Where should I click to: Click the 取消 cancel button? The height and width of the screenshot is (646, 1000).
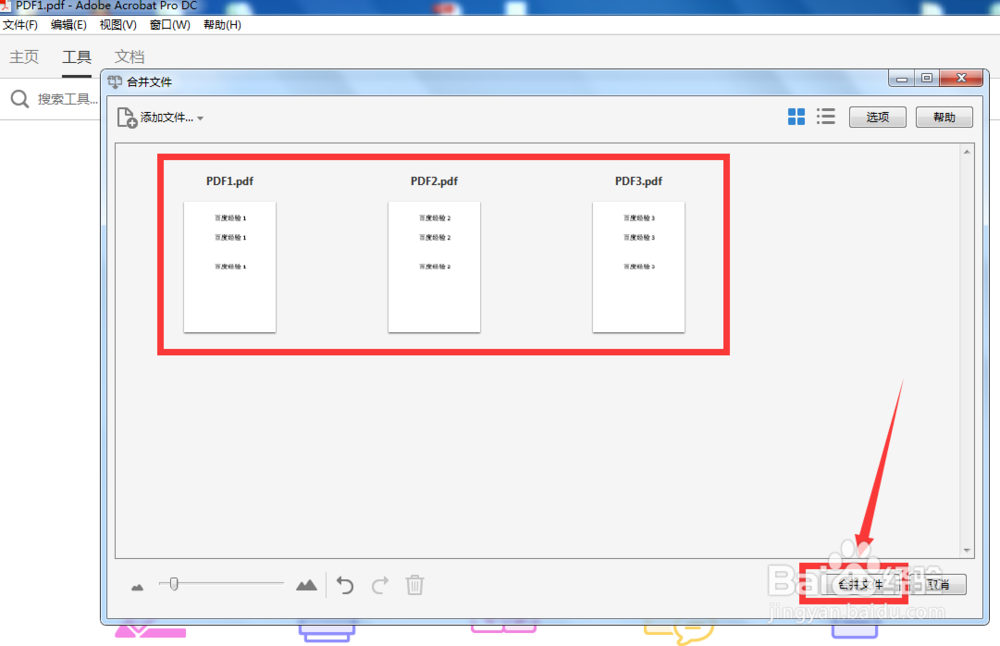tap(939, 585)
